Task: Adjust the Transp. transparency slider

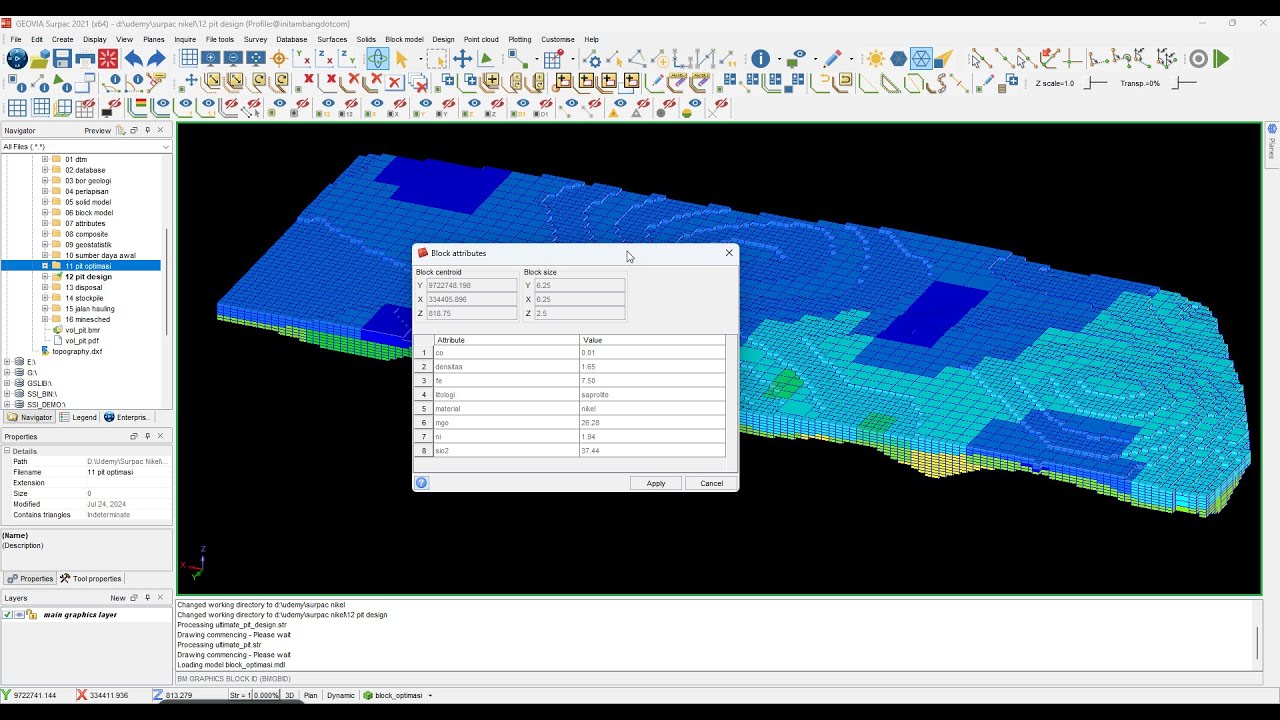Action: [1184, 83]
